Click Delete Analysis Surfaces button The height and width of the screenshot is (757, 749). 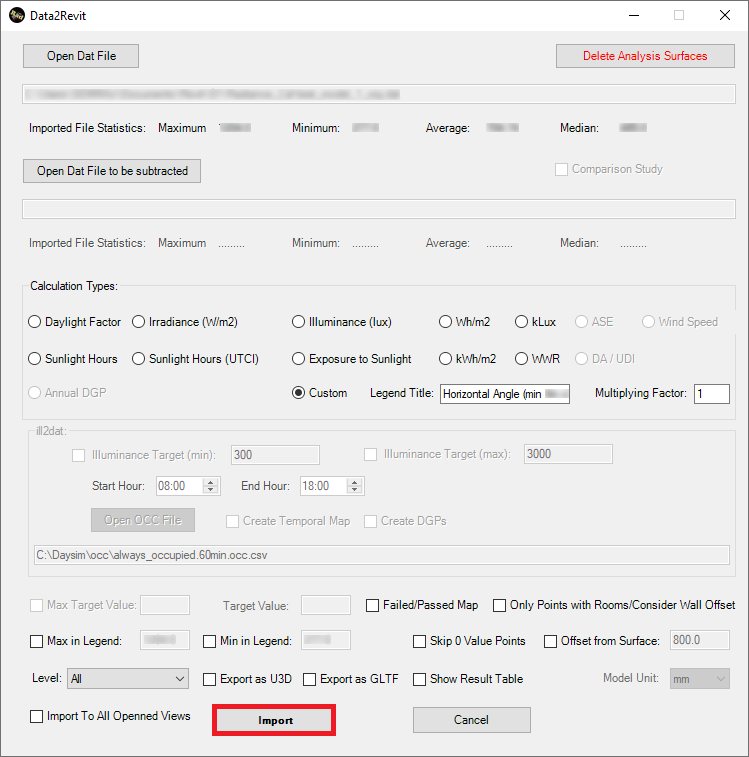click(645, 56)
